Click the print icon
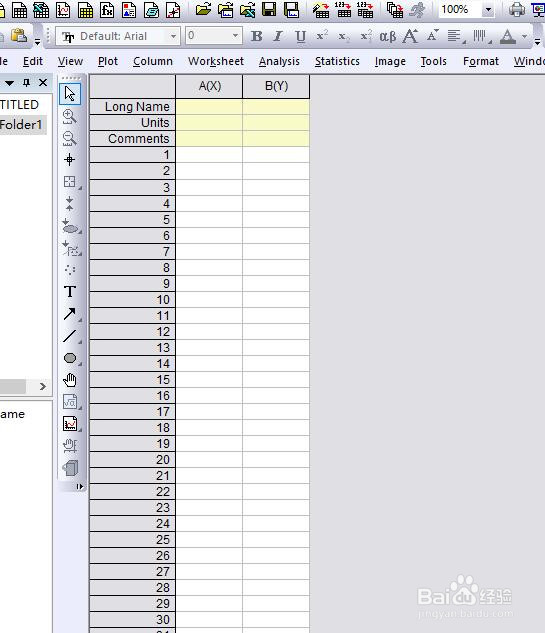Screen dimensions: 545x633 coord(517,10)
